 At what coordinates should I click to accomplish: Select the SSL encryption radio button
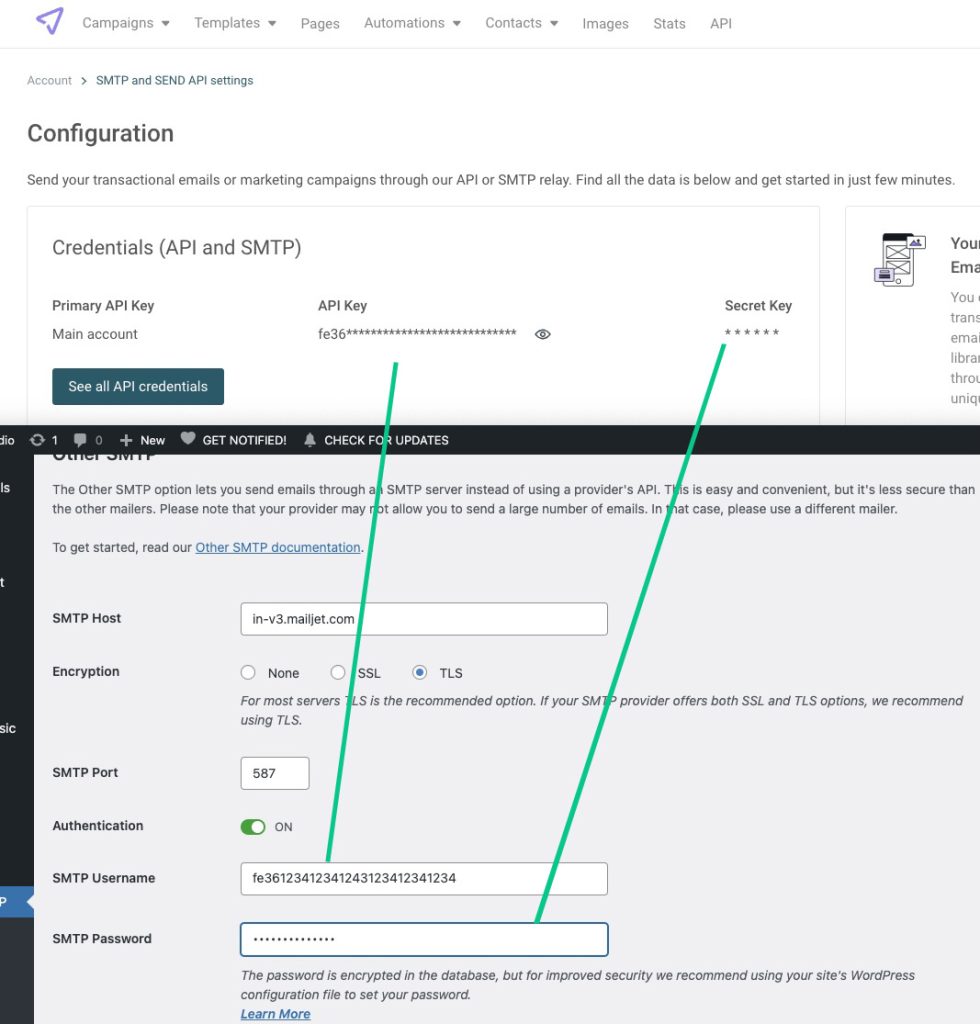point(338,673)
